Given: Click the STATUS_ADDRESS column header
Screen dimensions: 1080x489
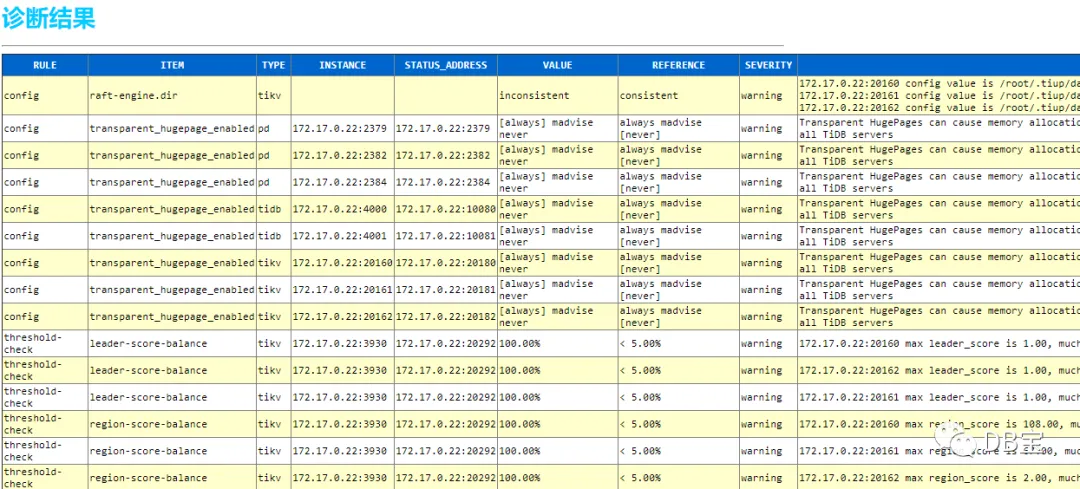Looking at the screenshot, I should pyautogui.click(x=446, y=65).
